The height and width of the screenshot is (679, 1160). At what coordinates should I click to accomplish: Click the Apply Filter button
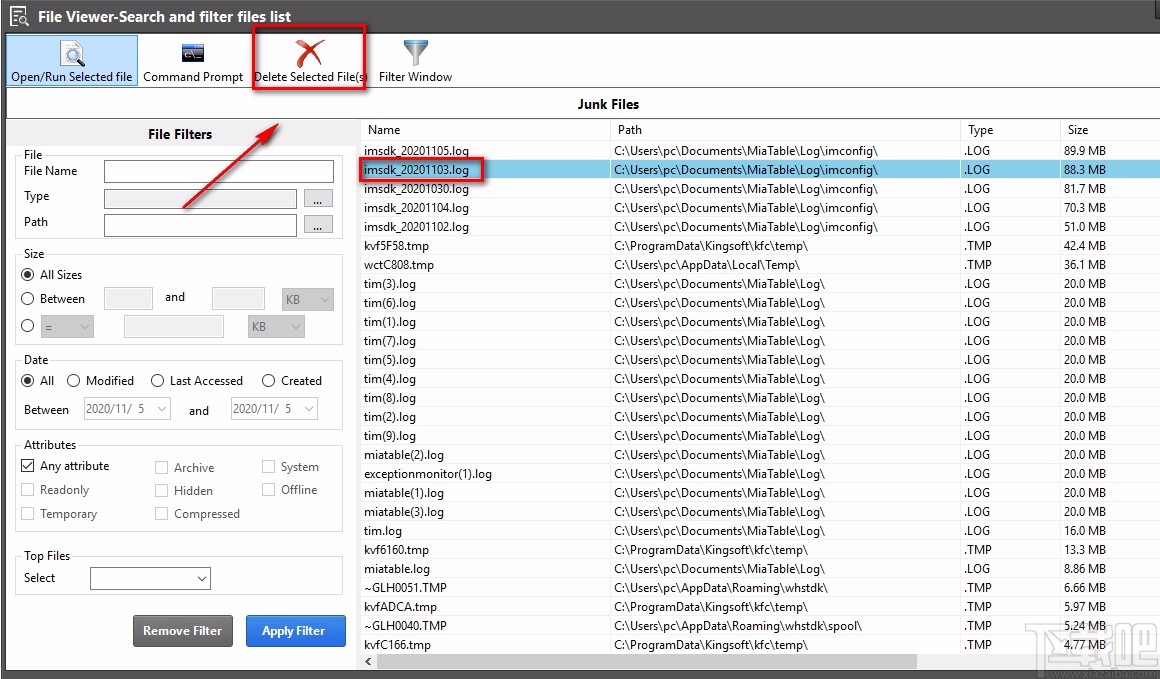[295, 631]
